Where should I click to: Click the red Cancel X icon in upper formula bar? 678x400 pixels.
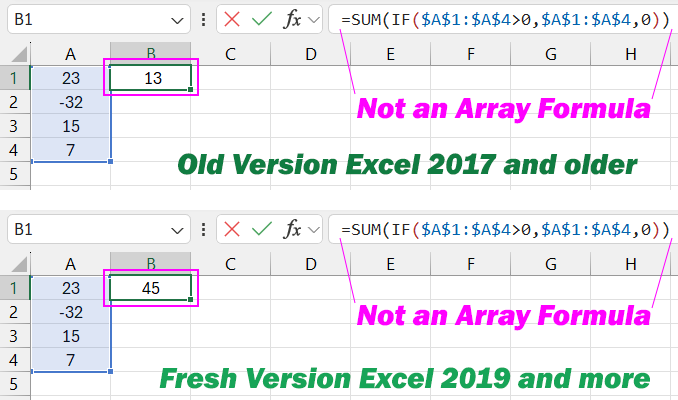point(232,19)
